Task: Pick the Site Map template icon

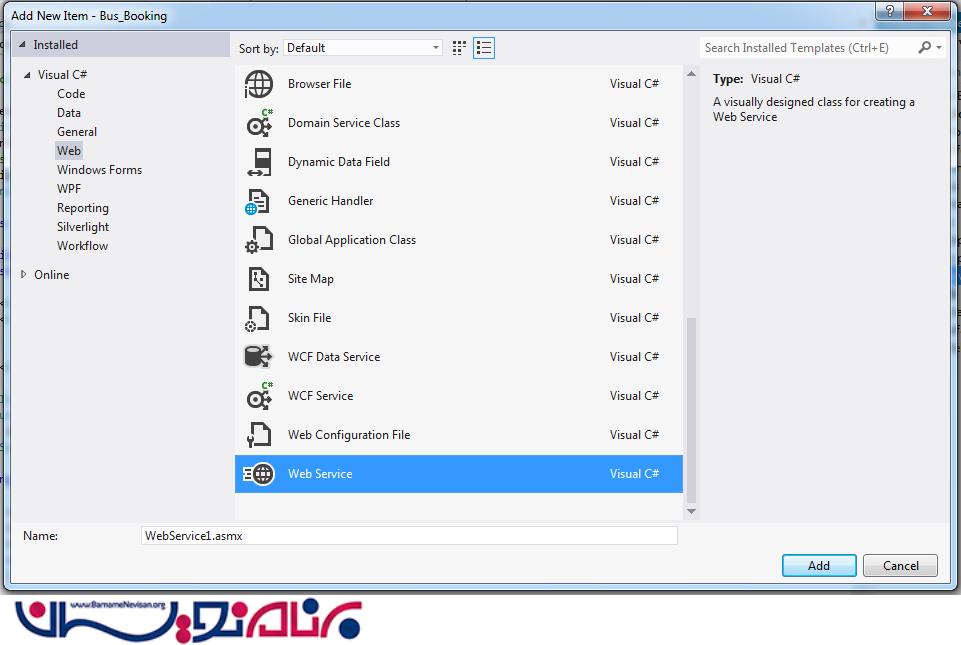Action: click(259, 280)
